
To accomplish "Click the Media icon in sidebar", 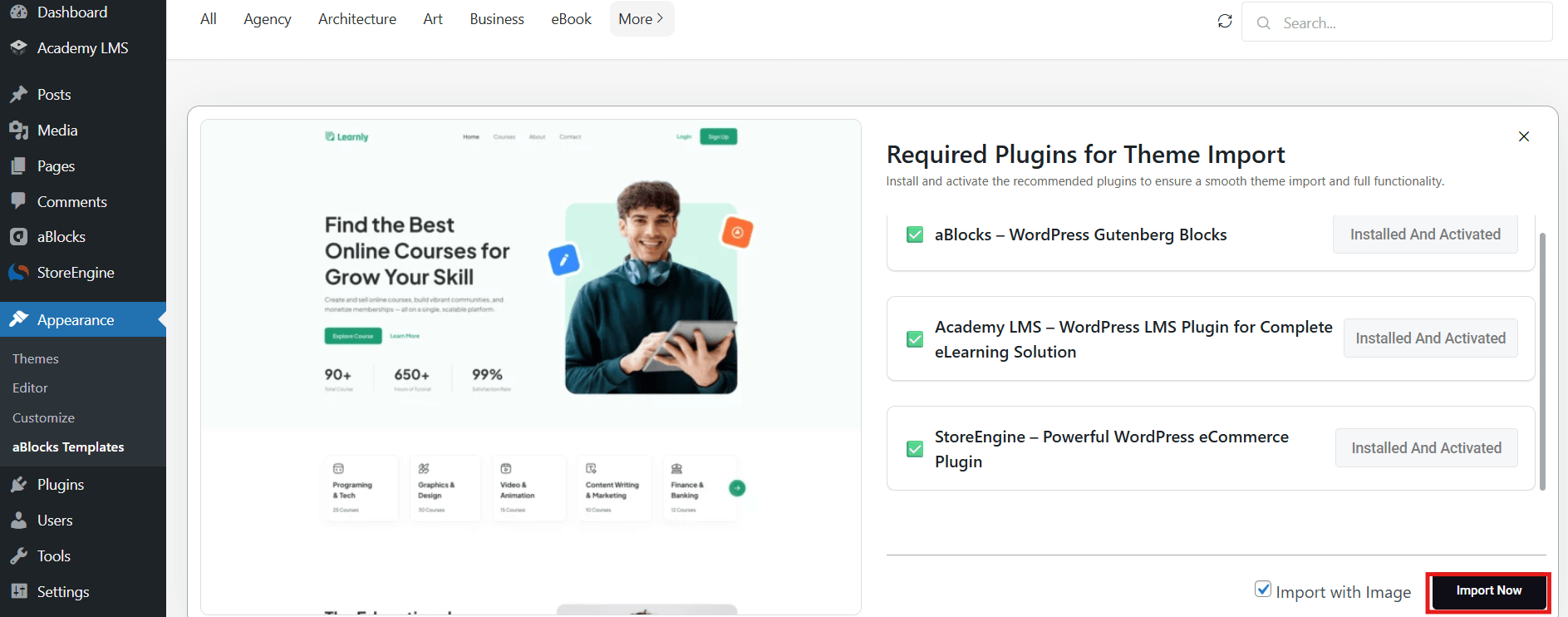I will pos(18,131).
